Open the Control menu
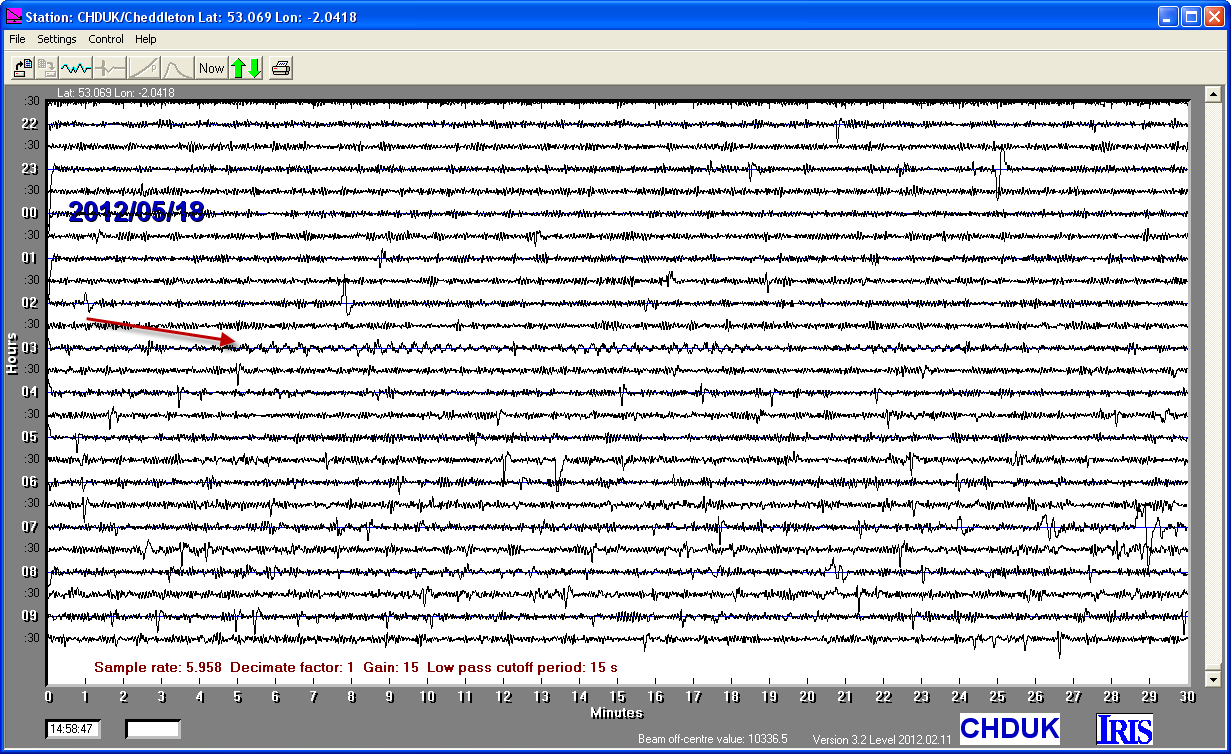Image resolution: width=1231 pixels, height=754 pixels. 106,39
